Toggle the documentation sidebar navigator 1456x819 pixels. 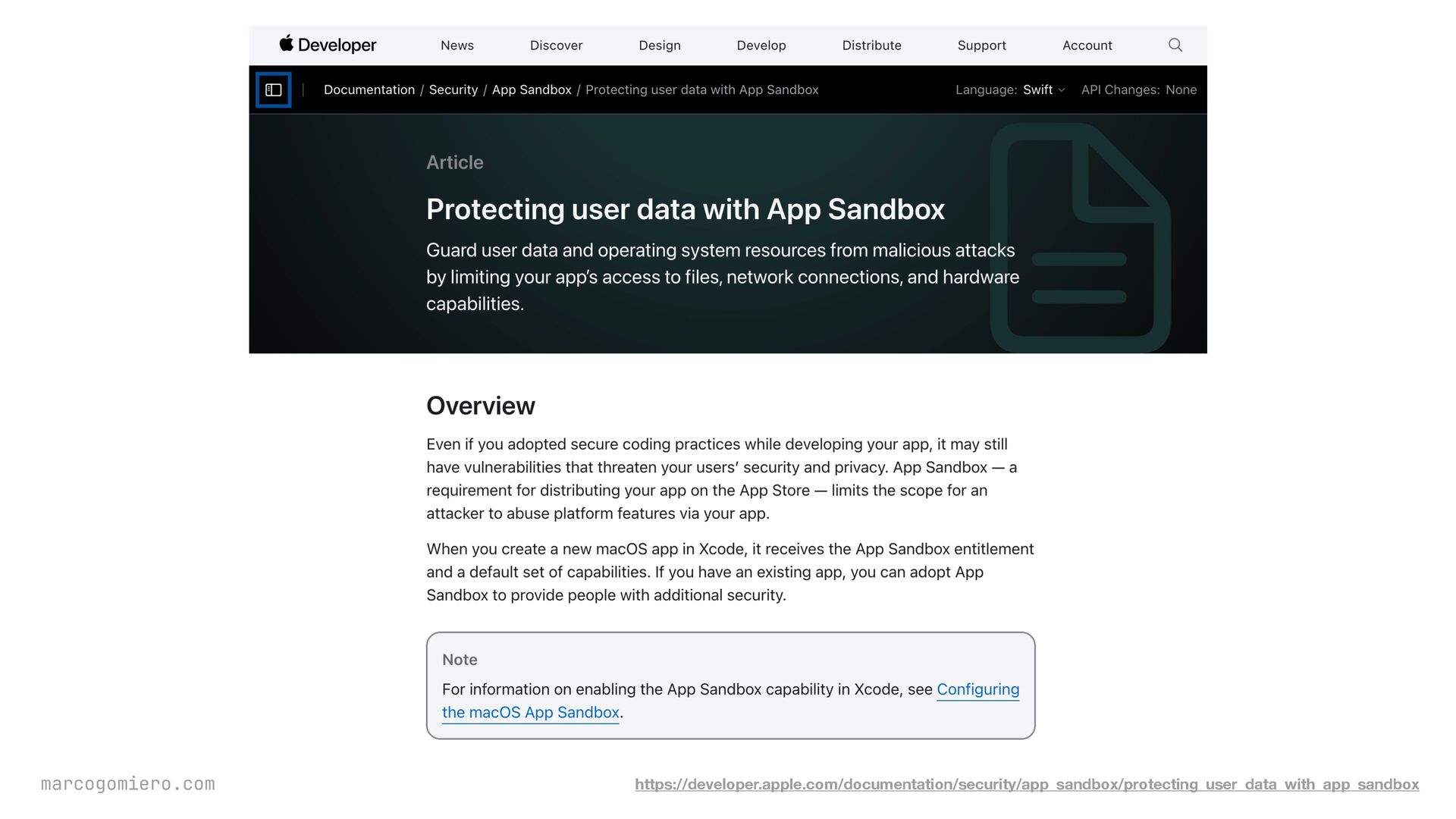[x=273, y=90]
